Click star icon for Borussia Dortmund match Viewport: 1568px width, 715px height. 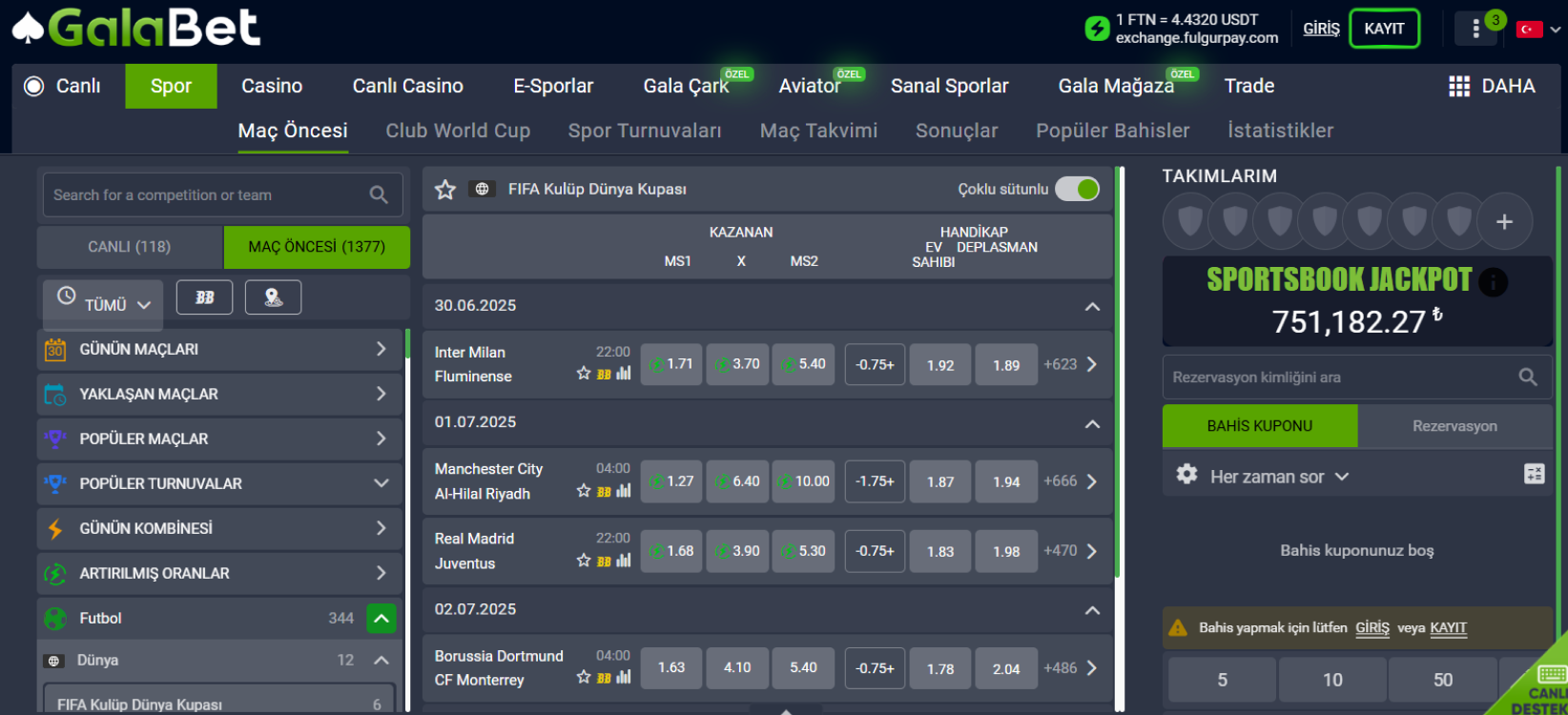point(584,677)
